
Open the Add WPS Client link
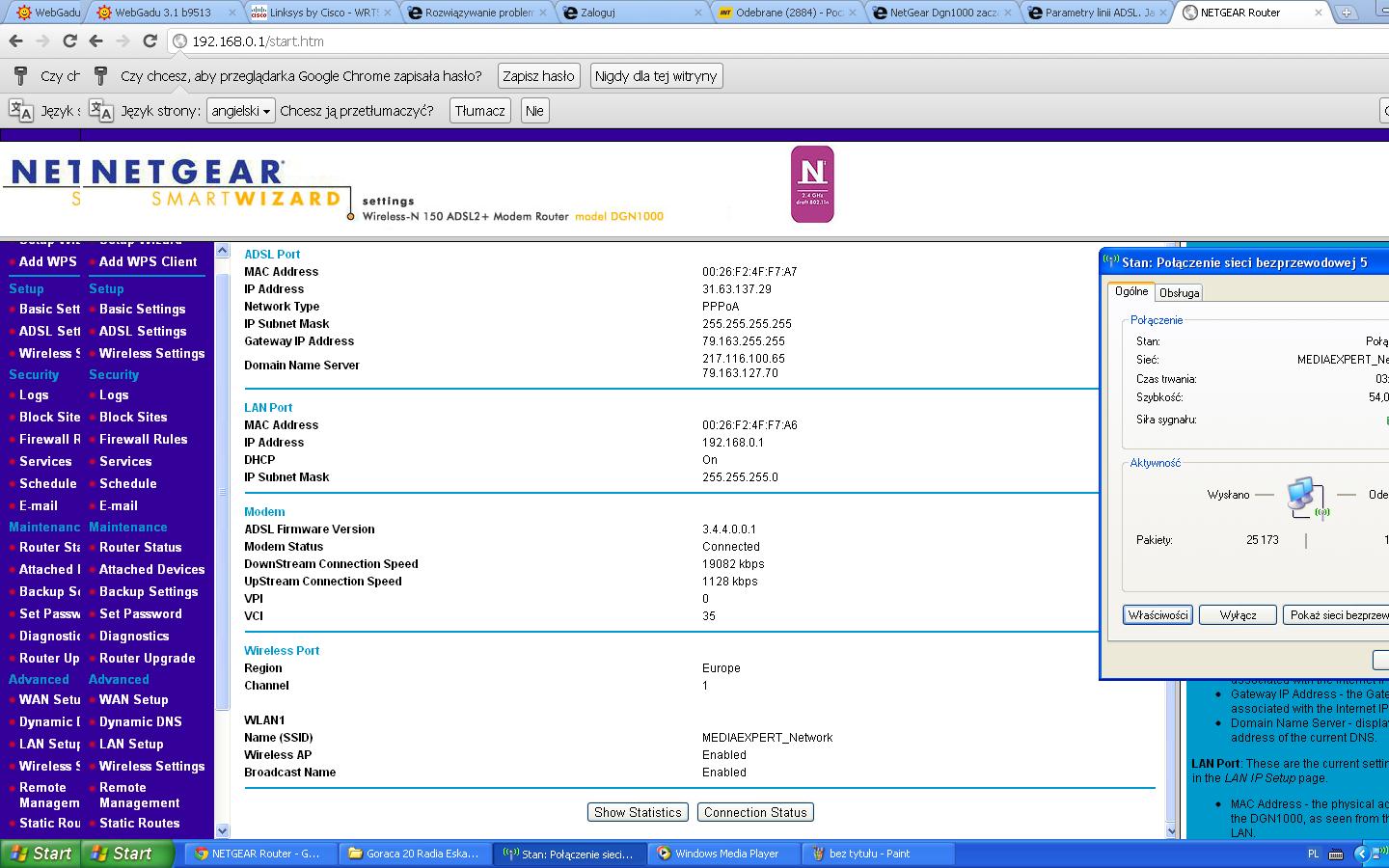coord(148,261)
